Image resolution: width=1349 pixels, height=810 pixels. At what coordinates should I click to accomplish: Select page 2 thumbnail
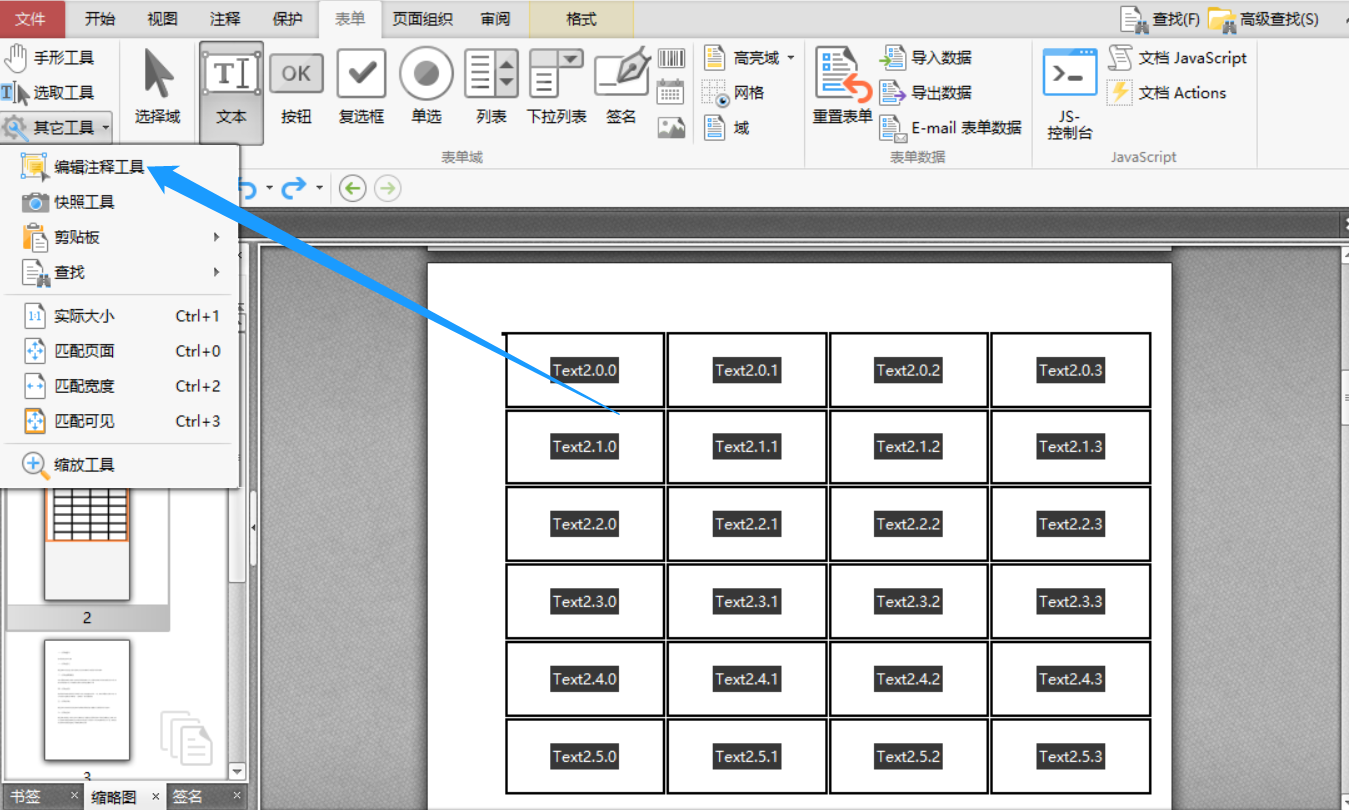[87, 545]
